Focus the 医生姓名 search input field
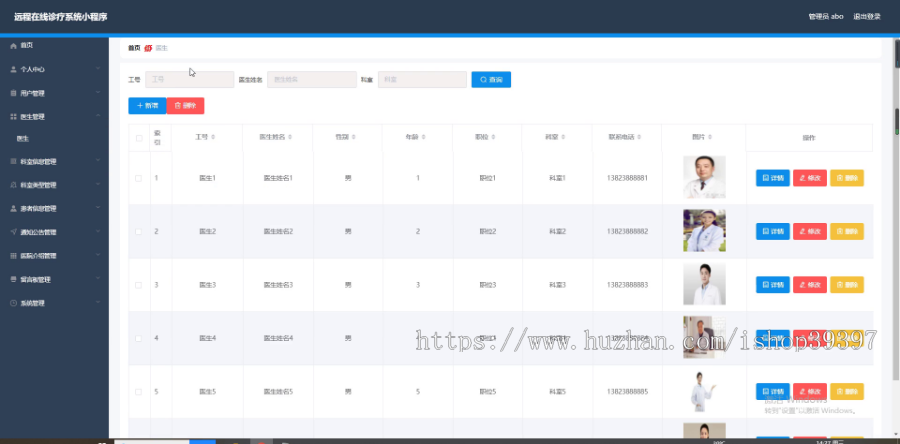 click(x=312, y=80)
